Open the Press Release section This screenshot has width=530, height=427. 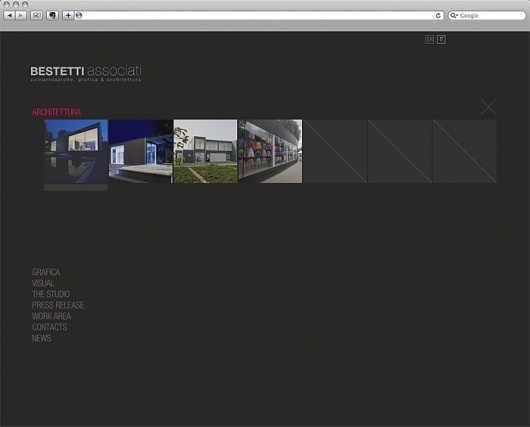point(58,305)
